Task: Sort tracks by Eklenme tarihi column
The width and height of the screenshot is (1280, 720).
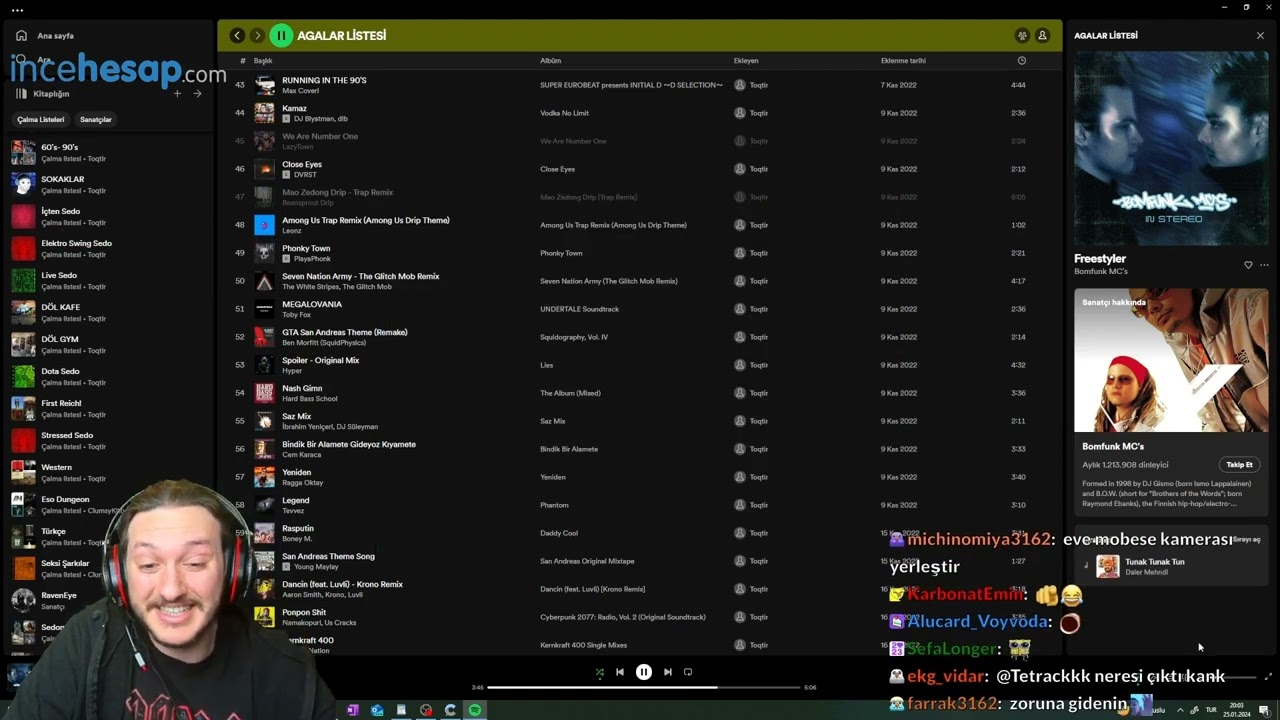Action: (x=903, y=61)
